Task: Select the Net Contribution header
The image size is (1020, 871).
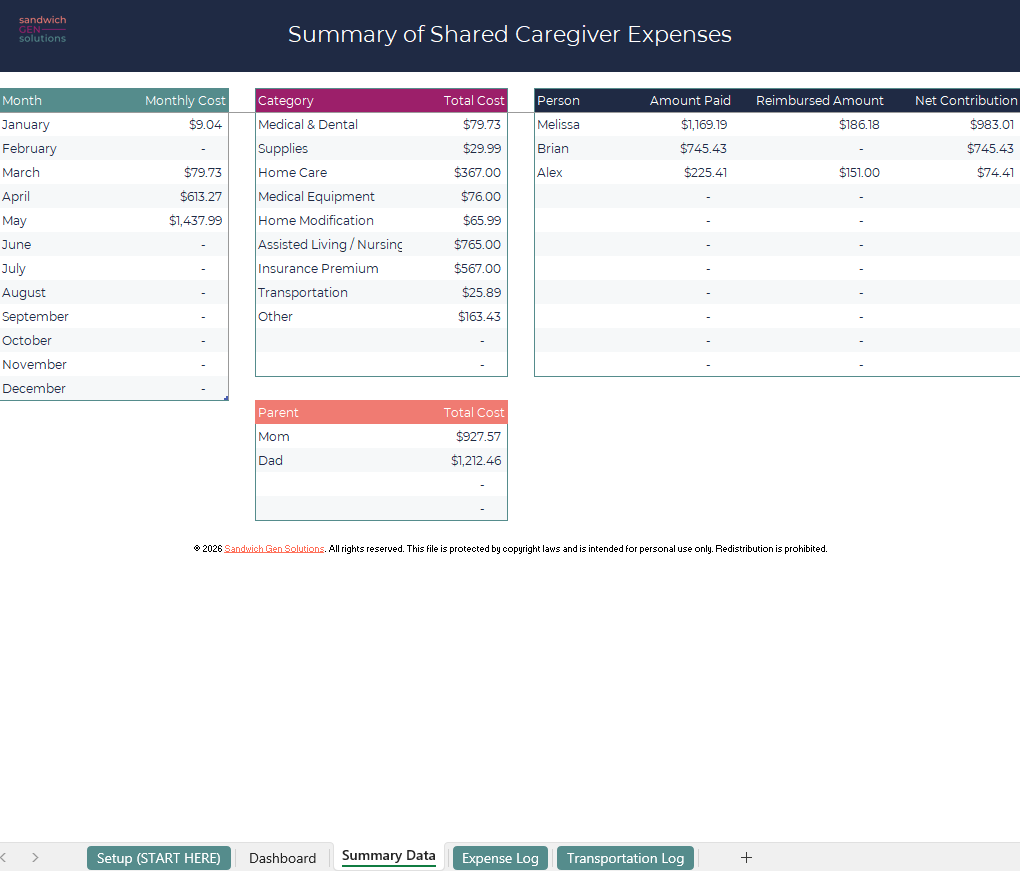Action: (966, 101)
